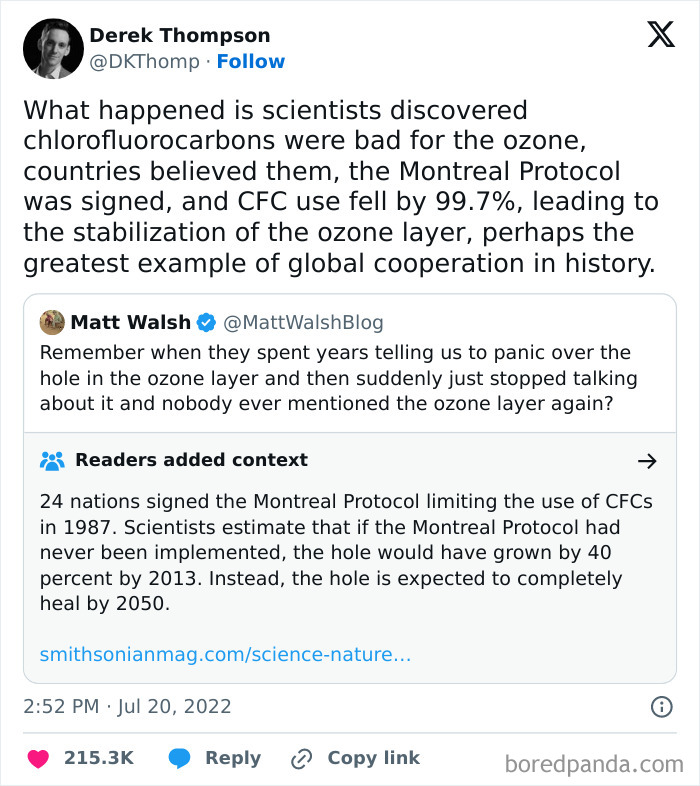
Task: Click the Readers added context people icon
Action: click(x=52, y=461)
